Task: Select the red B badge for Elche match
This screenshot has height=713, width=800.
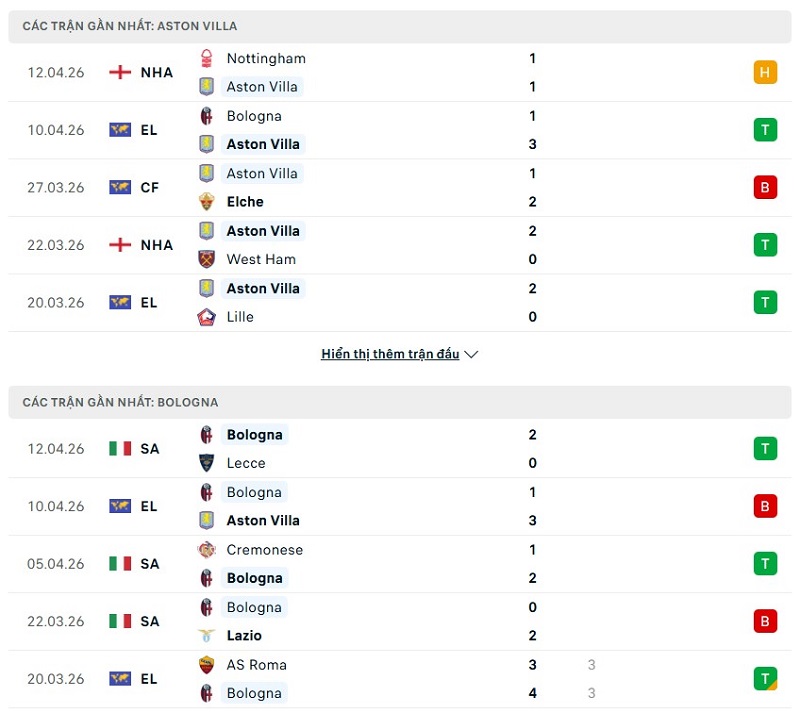Action: click(x=765, y=186)
